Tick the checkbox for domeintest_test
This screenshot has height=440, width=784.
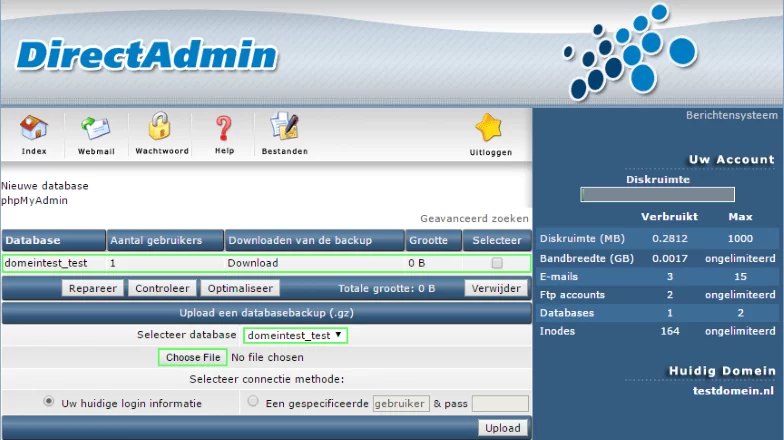tap(497, 263)
